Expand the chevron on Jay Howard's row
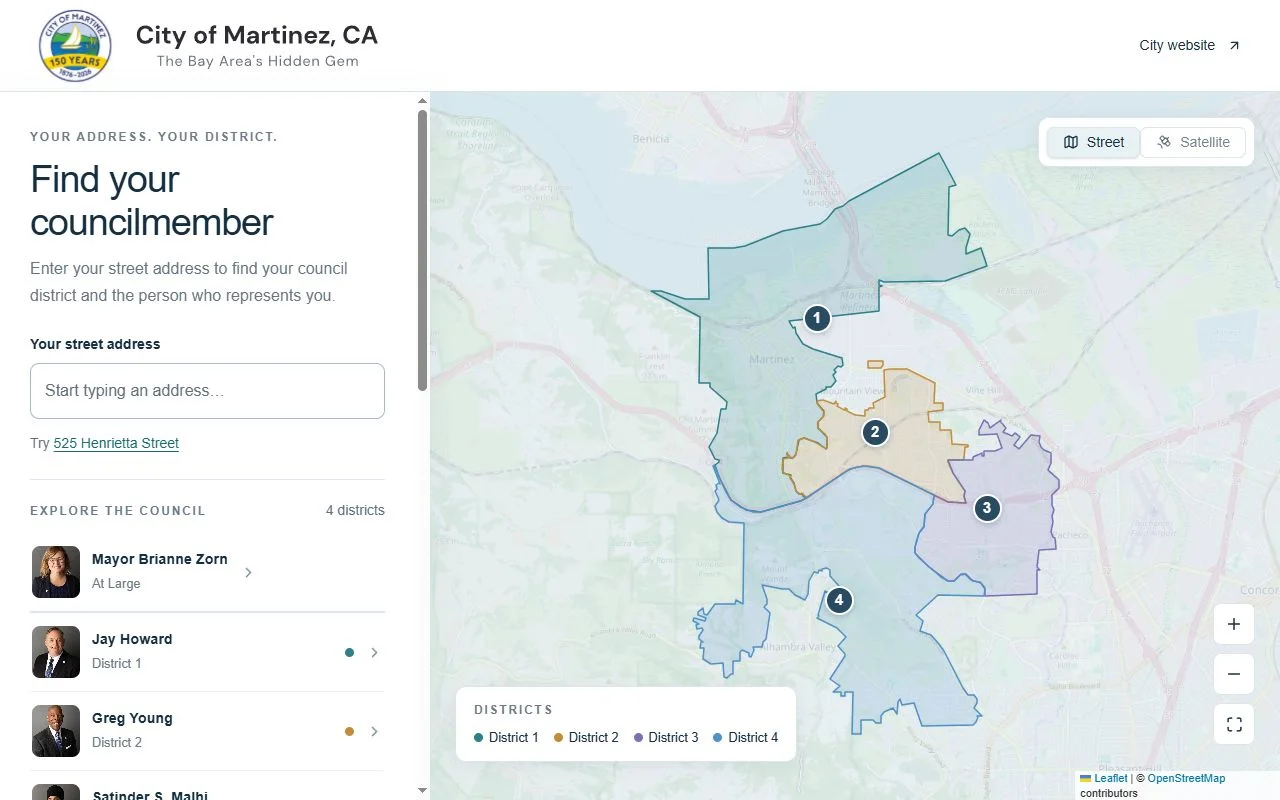 click(374, 652)
